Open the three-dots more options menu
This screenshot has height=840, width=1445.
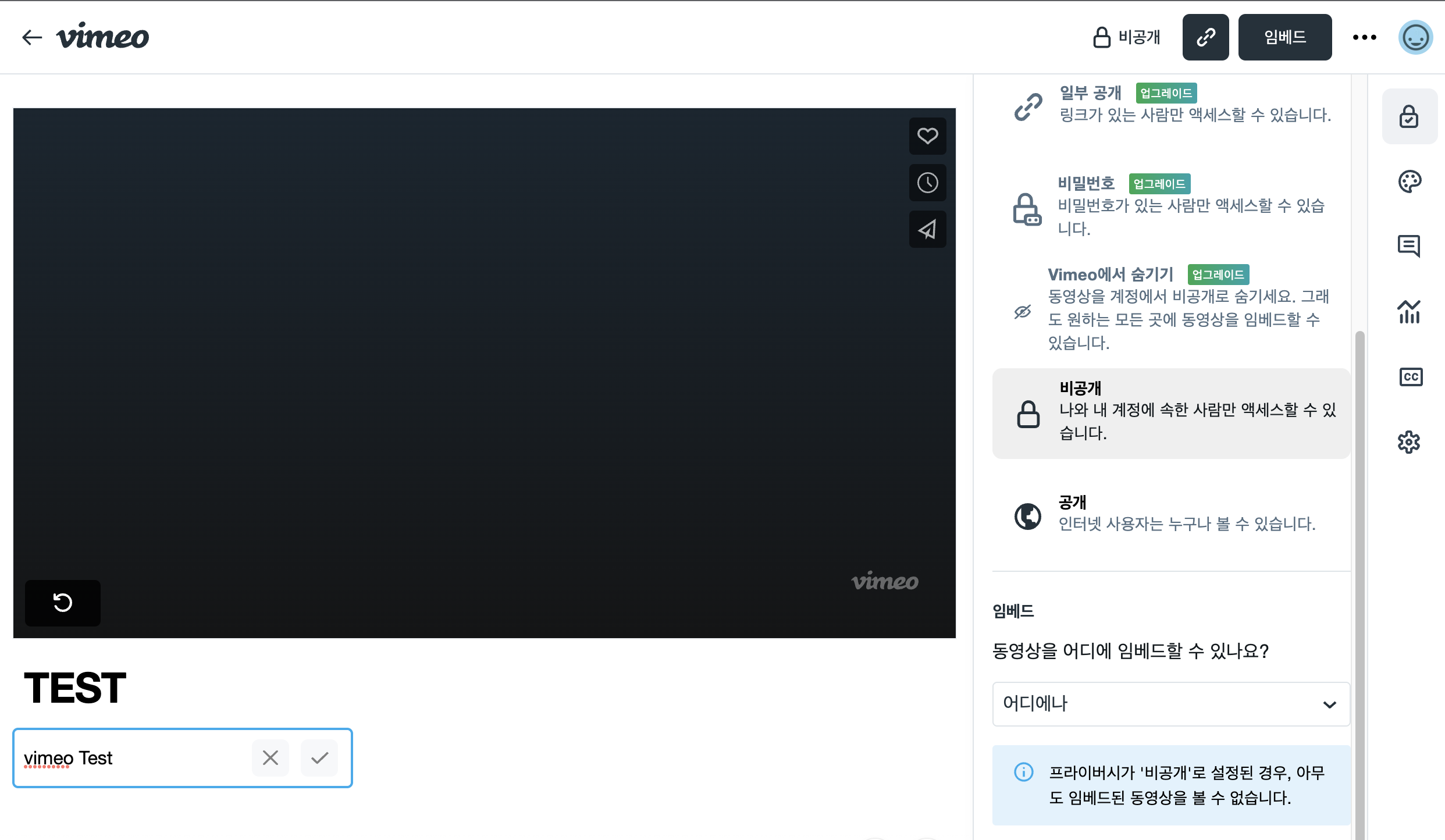click(x=1364, y=37)
